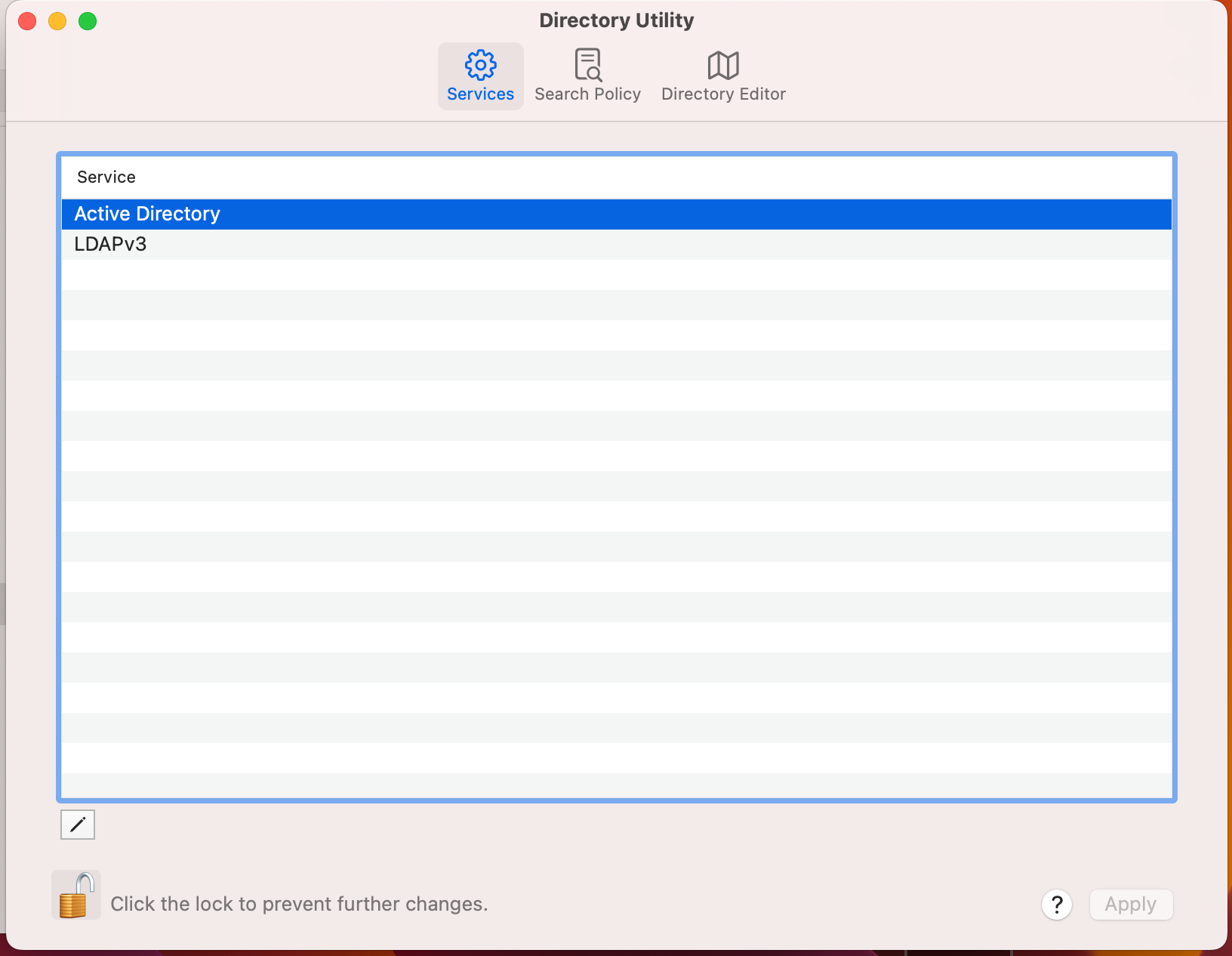1232x956 pixels.
Task: Switch to the Search Policy tab
Action: 587,76
